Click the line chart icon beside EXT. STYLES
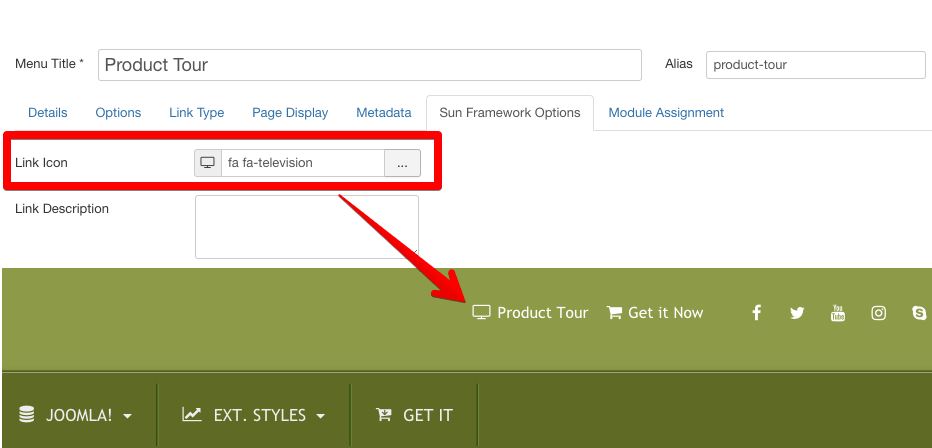 (x=192, y=414)
